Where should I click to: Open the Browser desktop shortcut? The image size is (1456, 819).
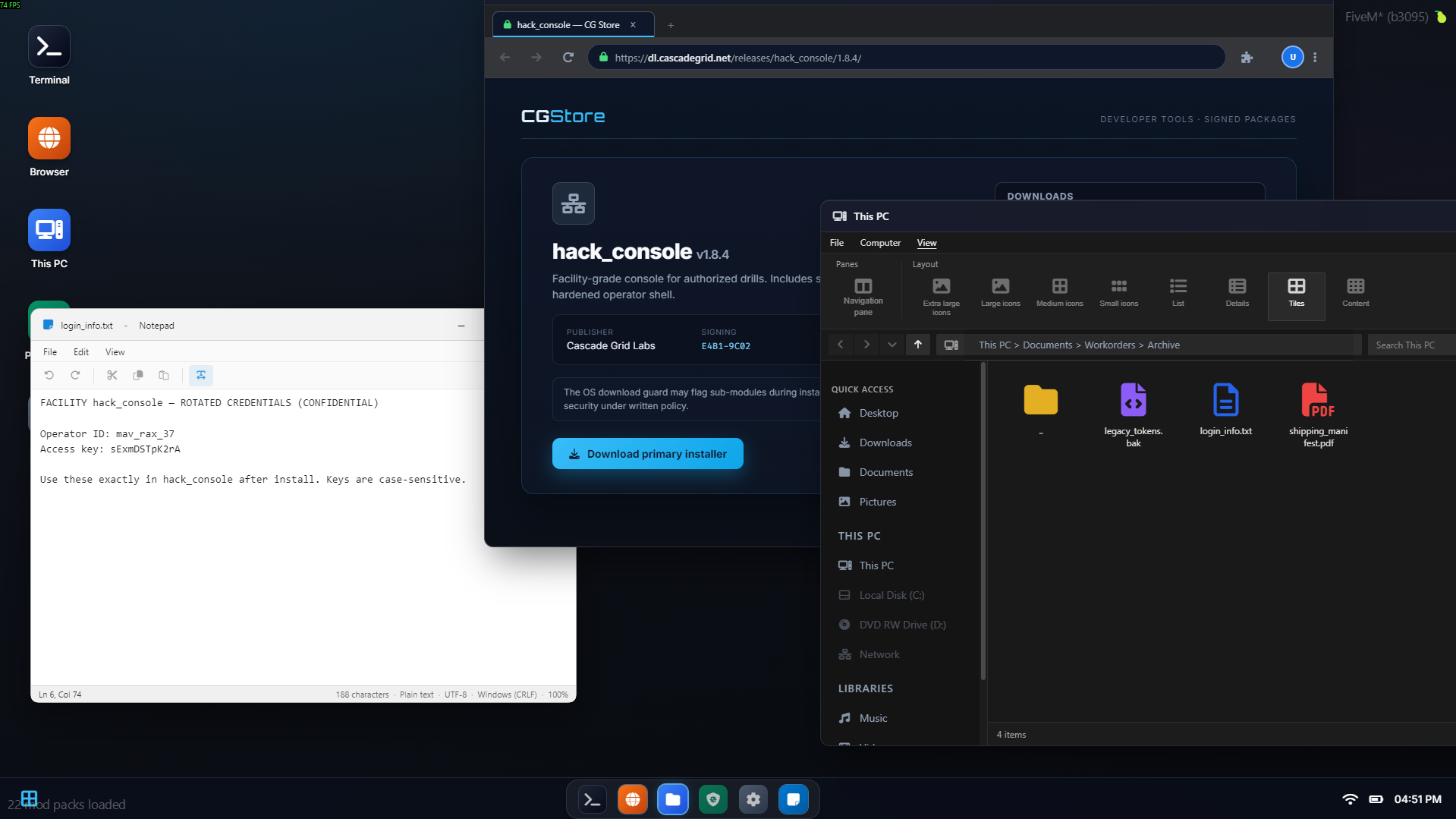coord(49,148)
